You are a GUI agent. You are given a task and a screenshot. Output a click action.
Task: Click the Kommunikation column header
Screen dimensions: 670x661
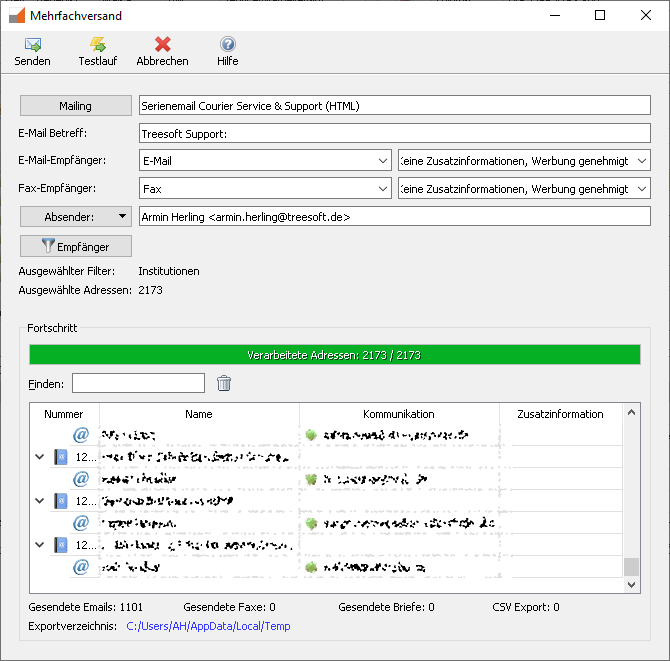[x=399, y=414]
